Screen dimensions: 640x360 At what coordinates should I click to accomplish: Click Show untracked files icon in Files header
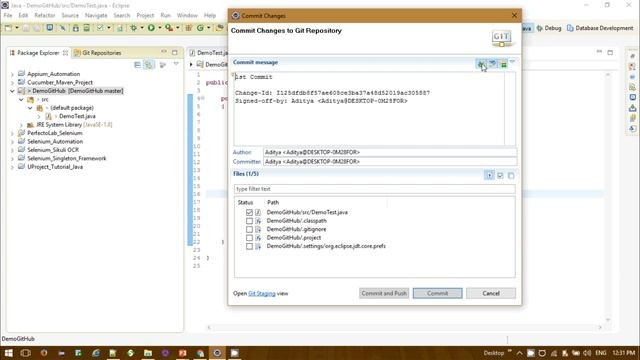click(x=489, y=176)
